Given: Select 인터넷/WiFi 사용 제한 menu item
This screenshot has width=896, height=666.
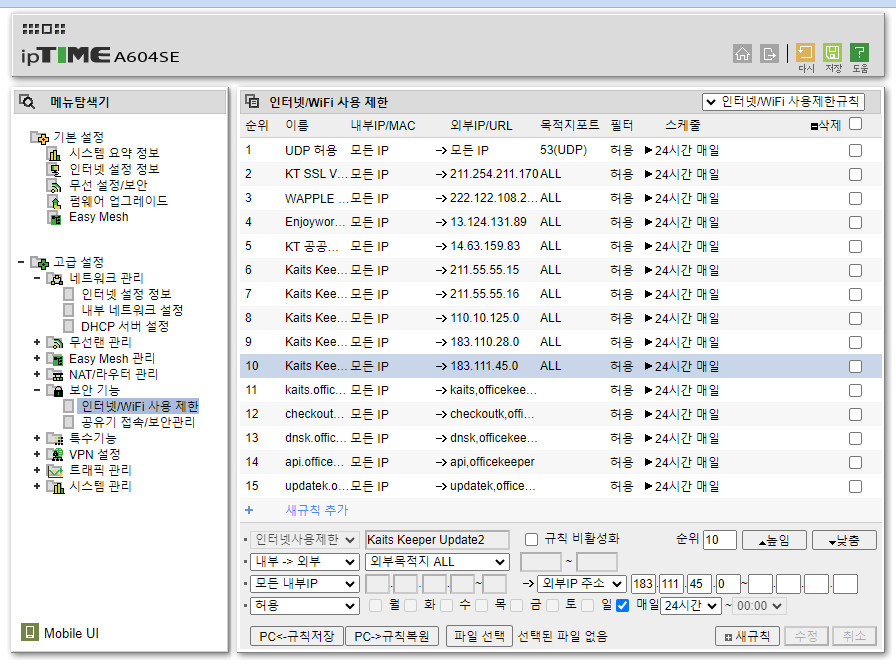Looking at the screenshot, I should point(139,406).
